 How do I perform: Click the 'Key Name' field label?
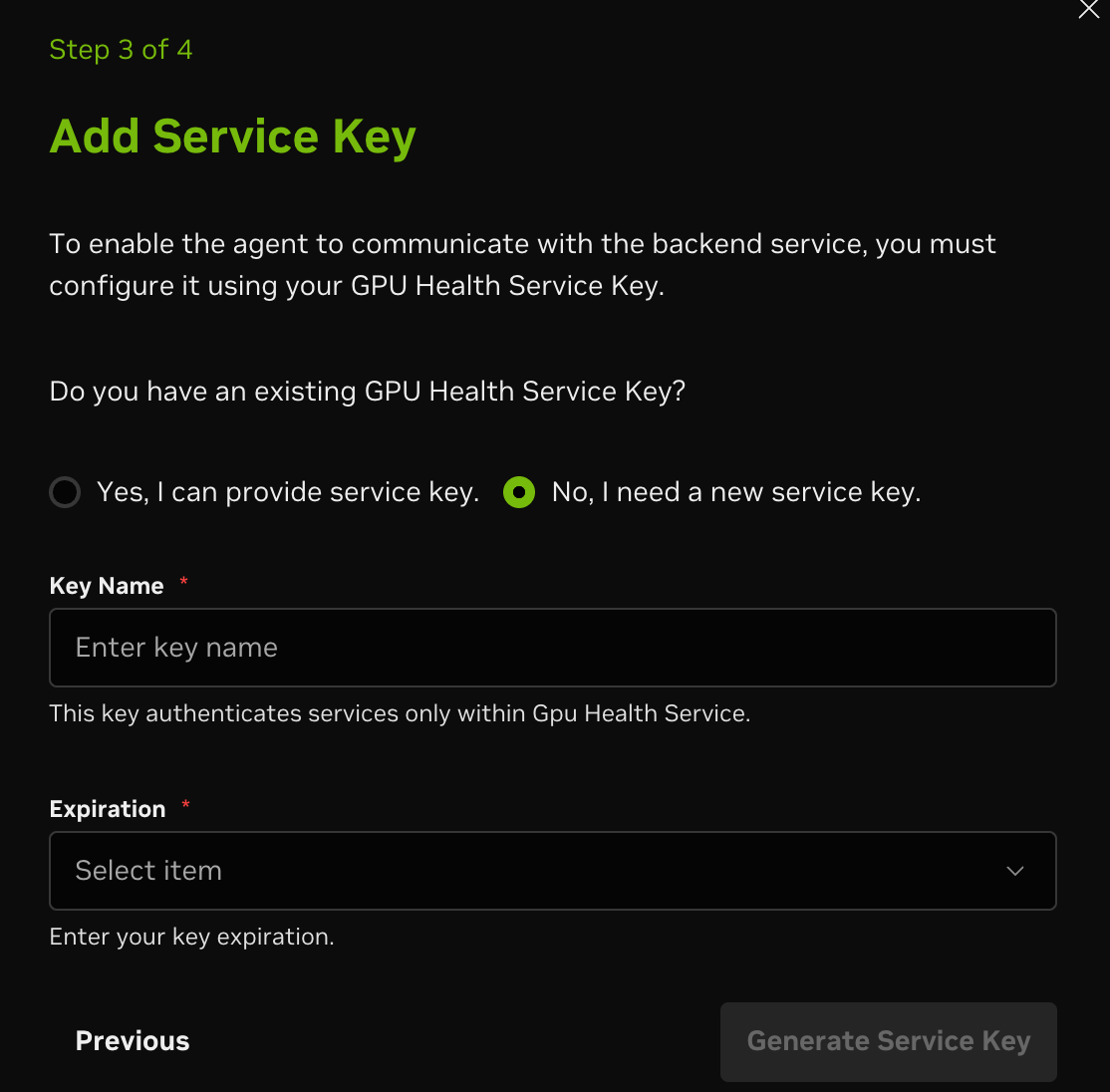tap(107, 586)
